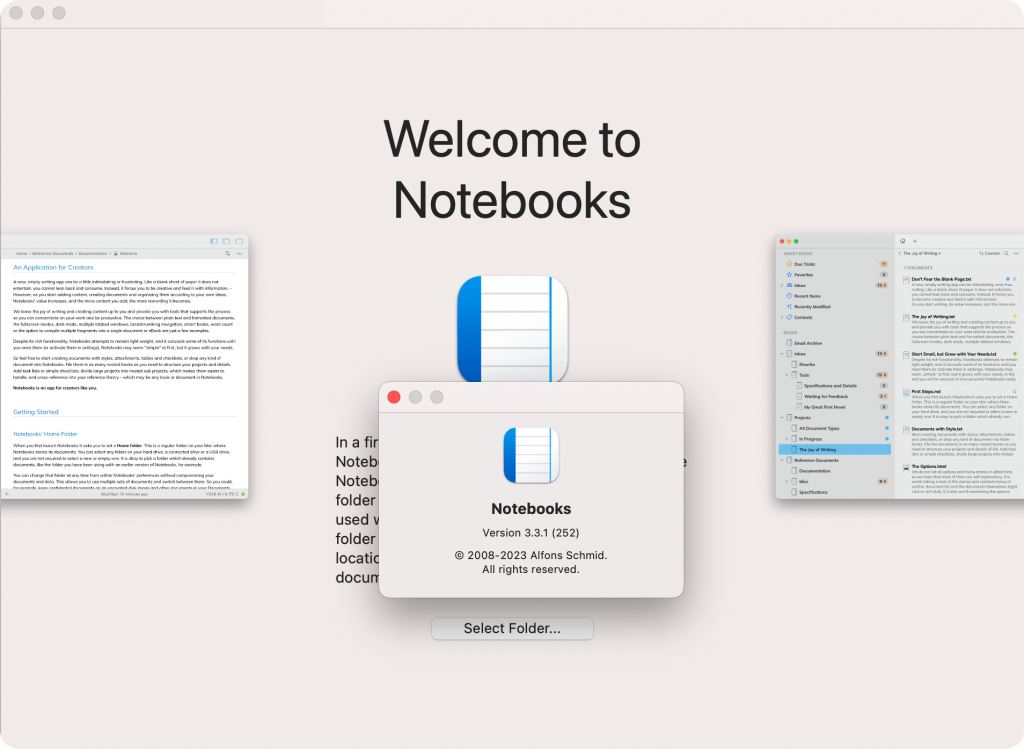Image resolution: width=1024 pixels, height=749 pixels.
Task: Click Documentation in the breadcrumb path
Action: 93,254
